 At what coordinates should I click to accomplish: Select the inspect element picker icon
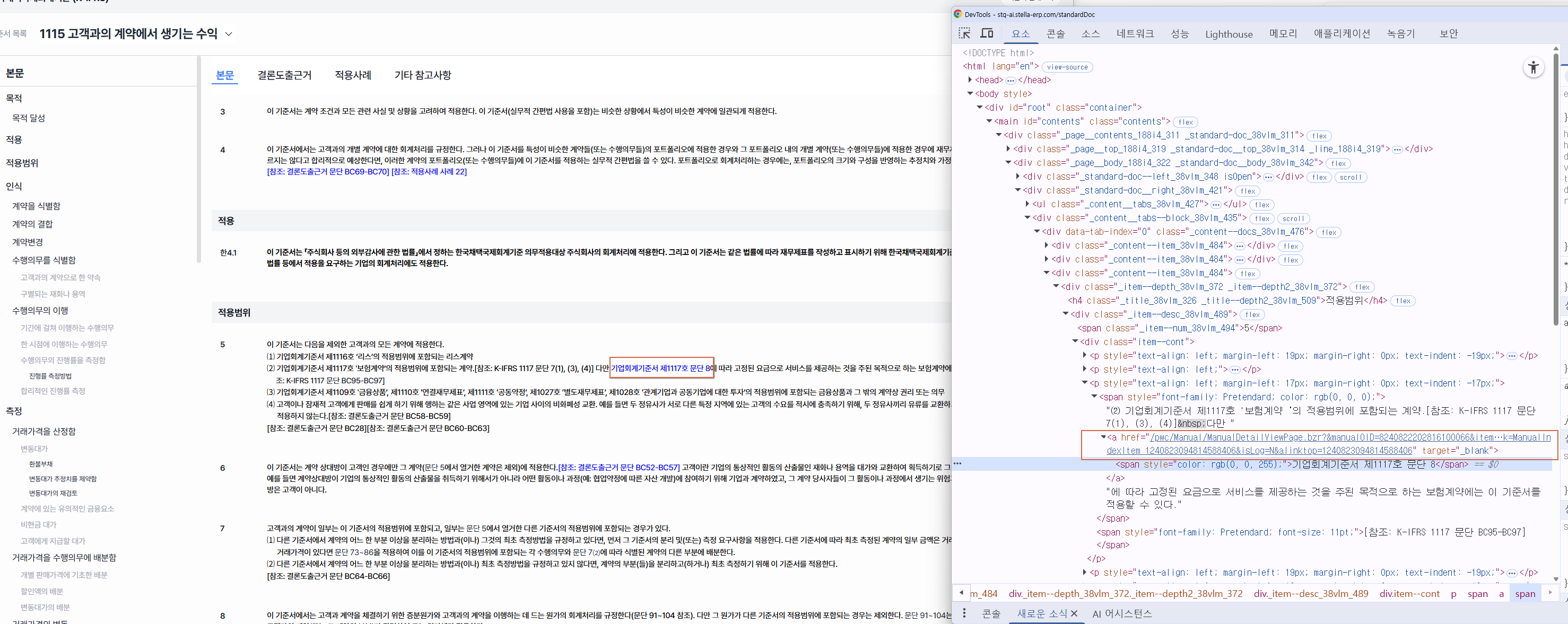(x=964, y=33)
